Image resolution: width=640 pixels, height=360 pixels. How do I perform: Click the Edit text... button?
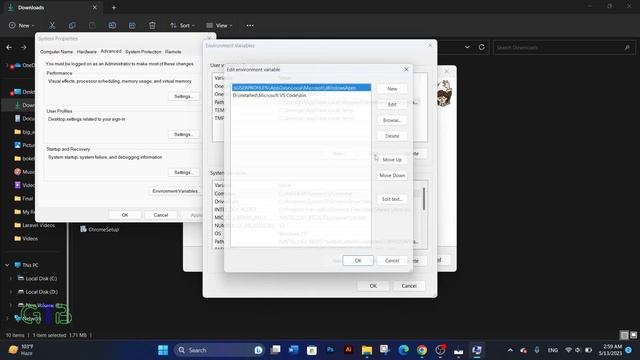point(392,199)
